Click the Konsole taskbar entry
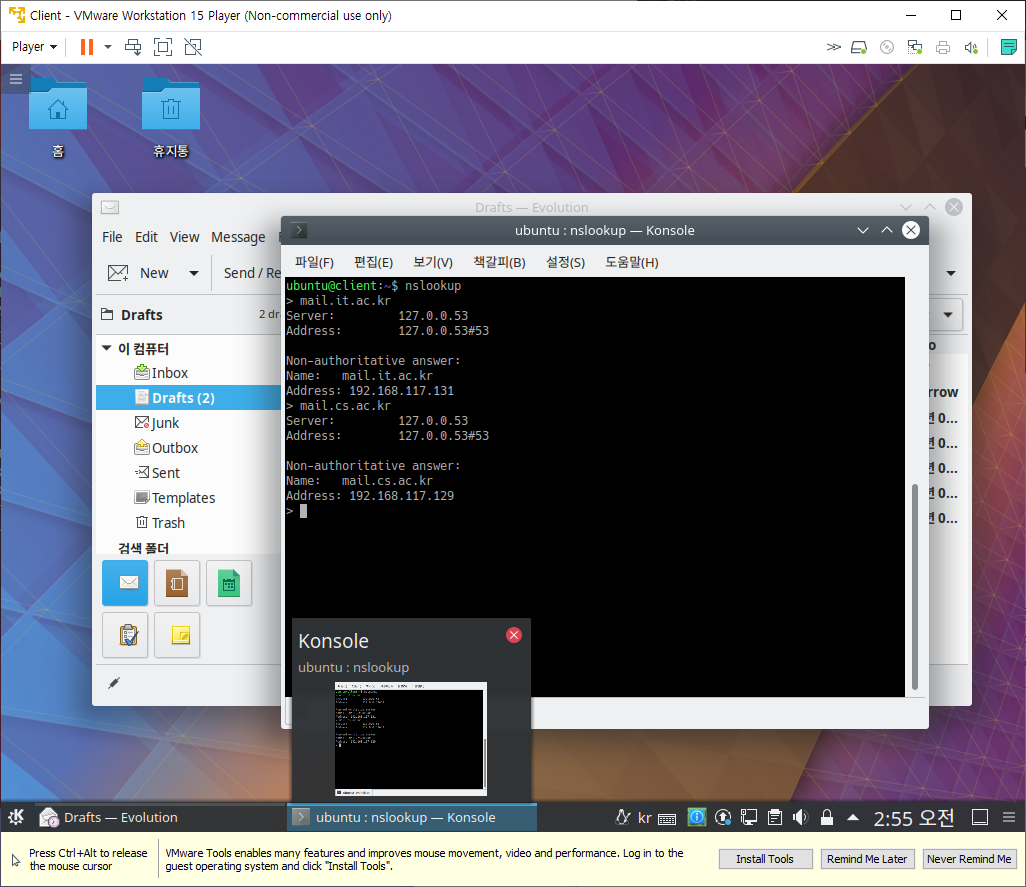1026x887 pixels. point(412,817)
